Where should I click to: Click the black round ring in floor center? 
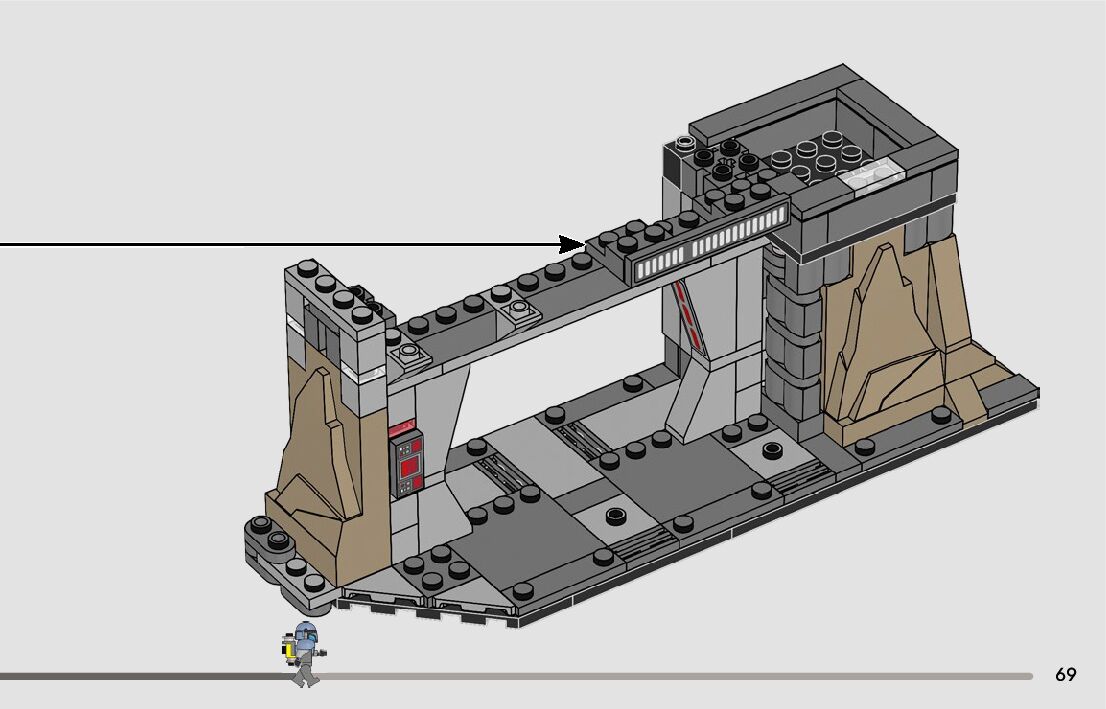point(616,517)
